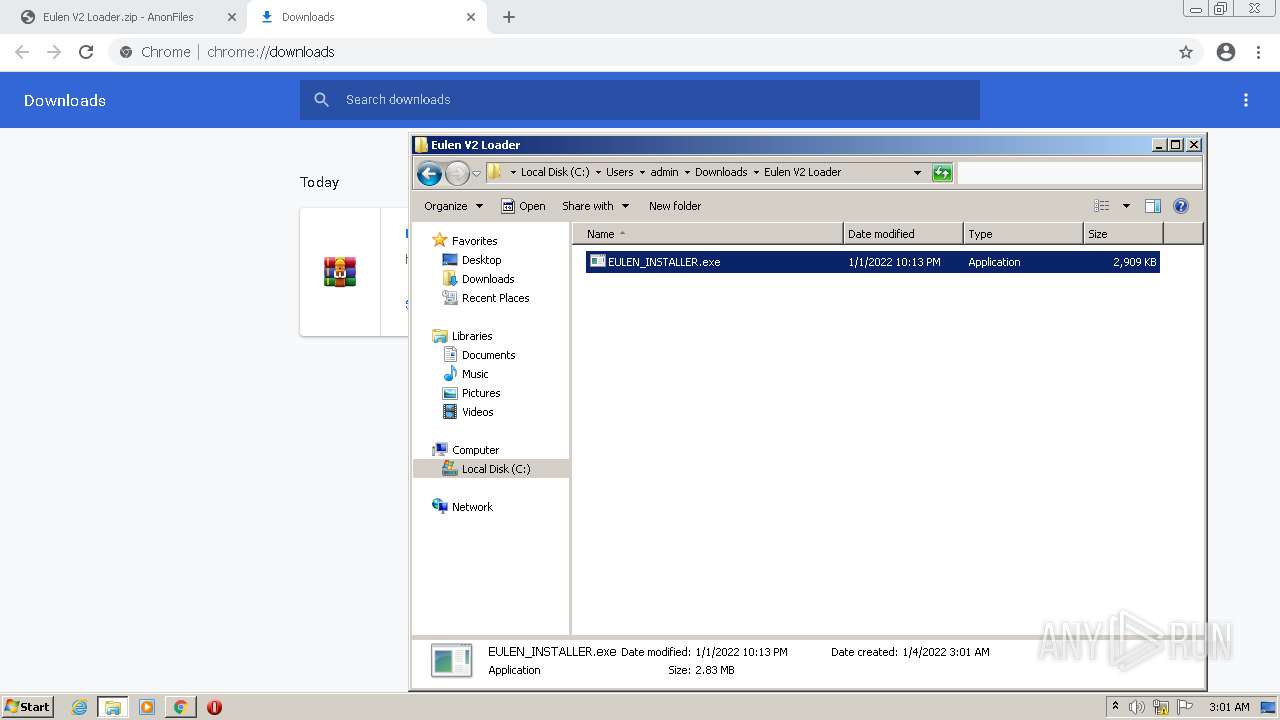Expand the address bar previous locations dropdown
This screenshot has width=1280, height=720.
(917, 172)
